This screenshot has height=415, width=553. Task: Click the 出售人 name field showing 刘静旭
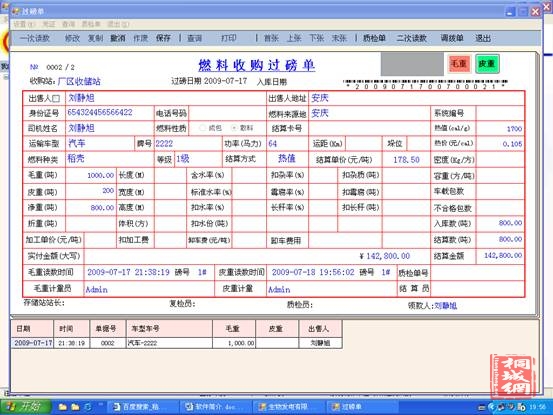[x=166, y=98]
